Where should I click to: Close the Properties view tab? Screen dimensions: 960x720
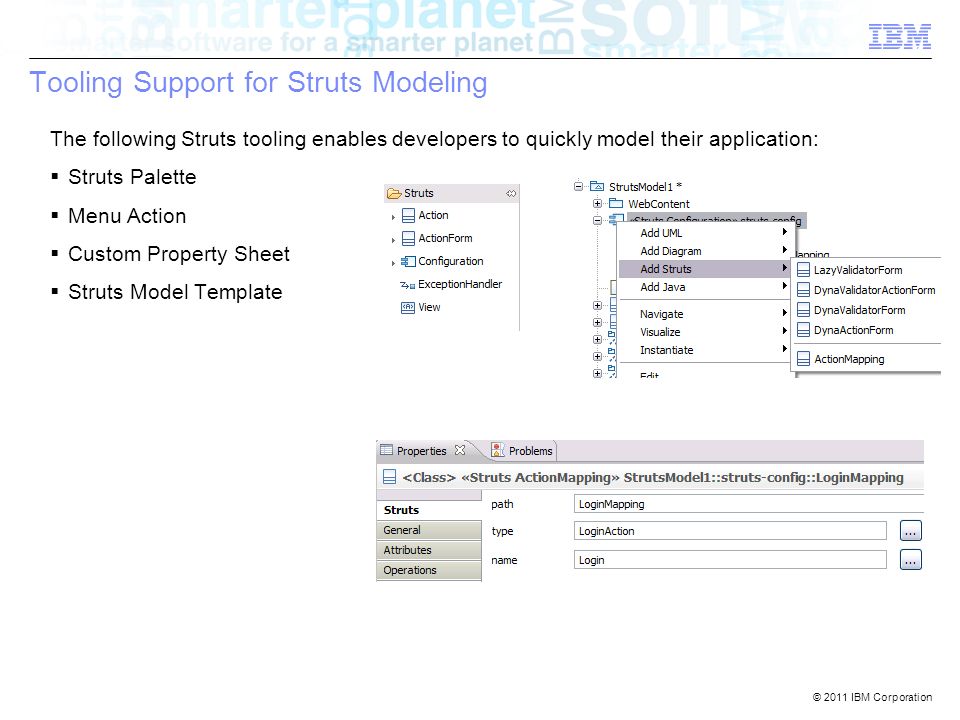[460, 450]
